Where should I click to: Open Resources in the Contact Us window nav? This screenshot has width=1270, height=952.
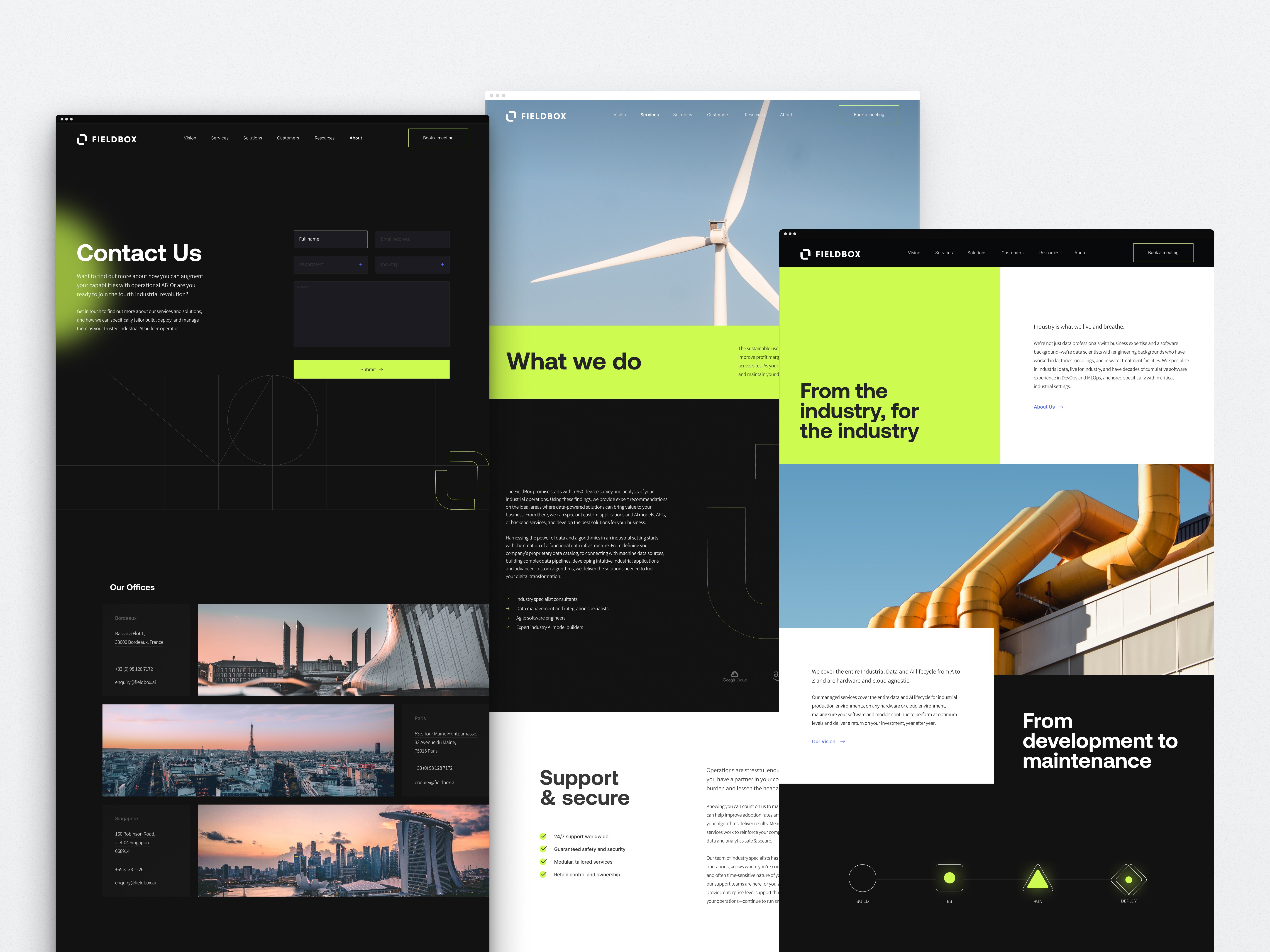coord(324,138)
